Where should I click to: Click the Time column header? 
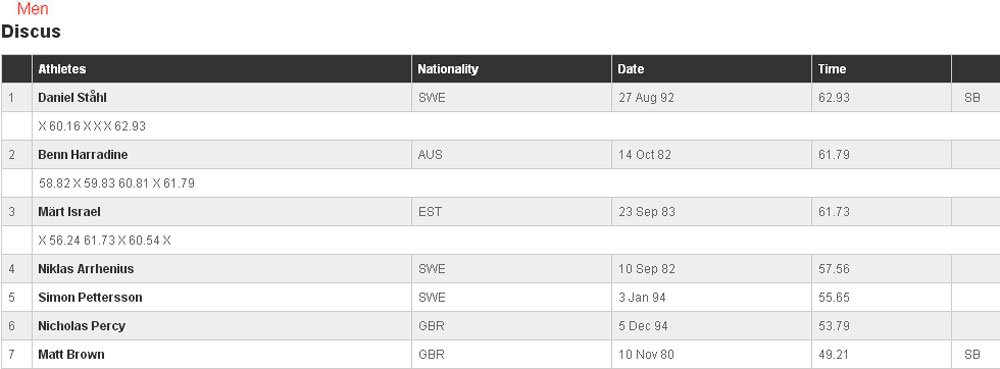pyautogui.click(x=832, y=69)
